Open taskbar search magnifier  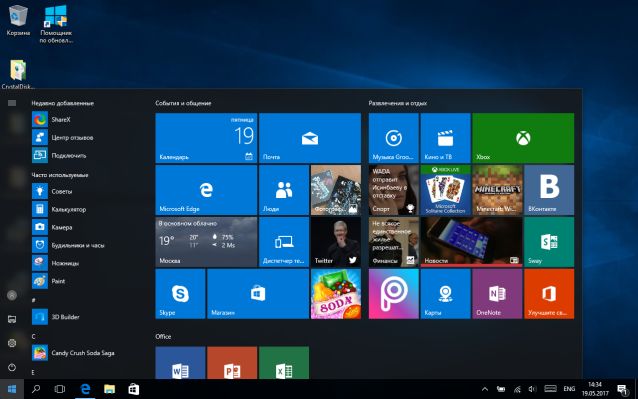point(36,389)
